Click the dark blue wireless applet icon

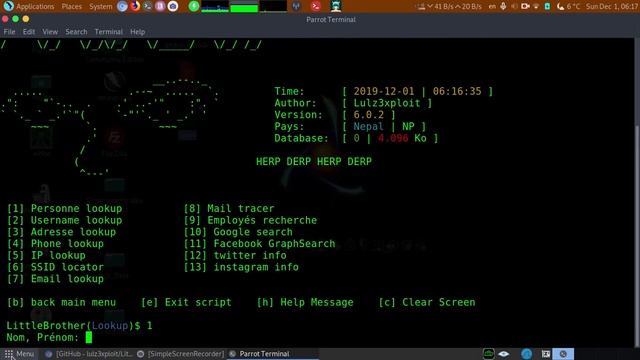pyautogui.click(x=296, y=6)
